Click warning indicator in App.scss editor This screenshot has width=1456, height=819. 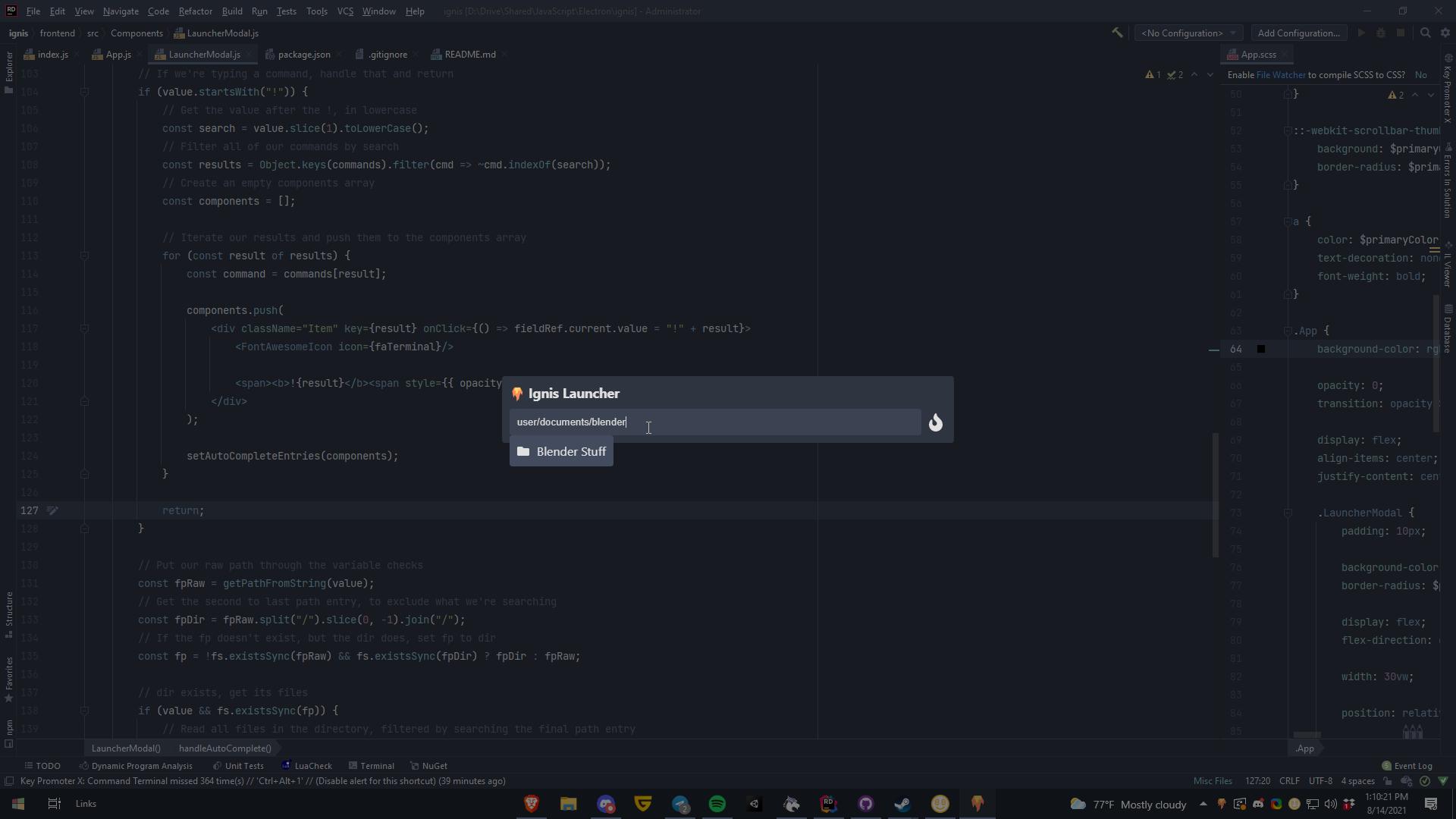click(1396, 95)
